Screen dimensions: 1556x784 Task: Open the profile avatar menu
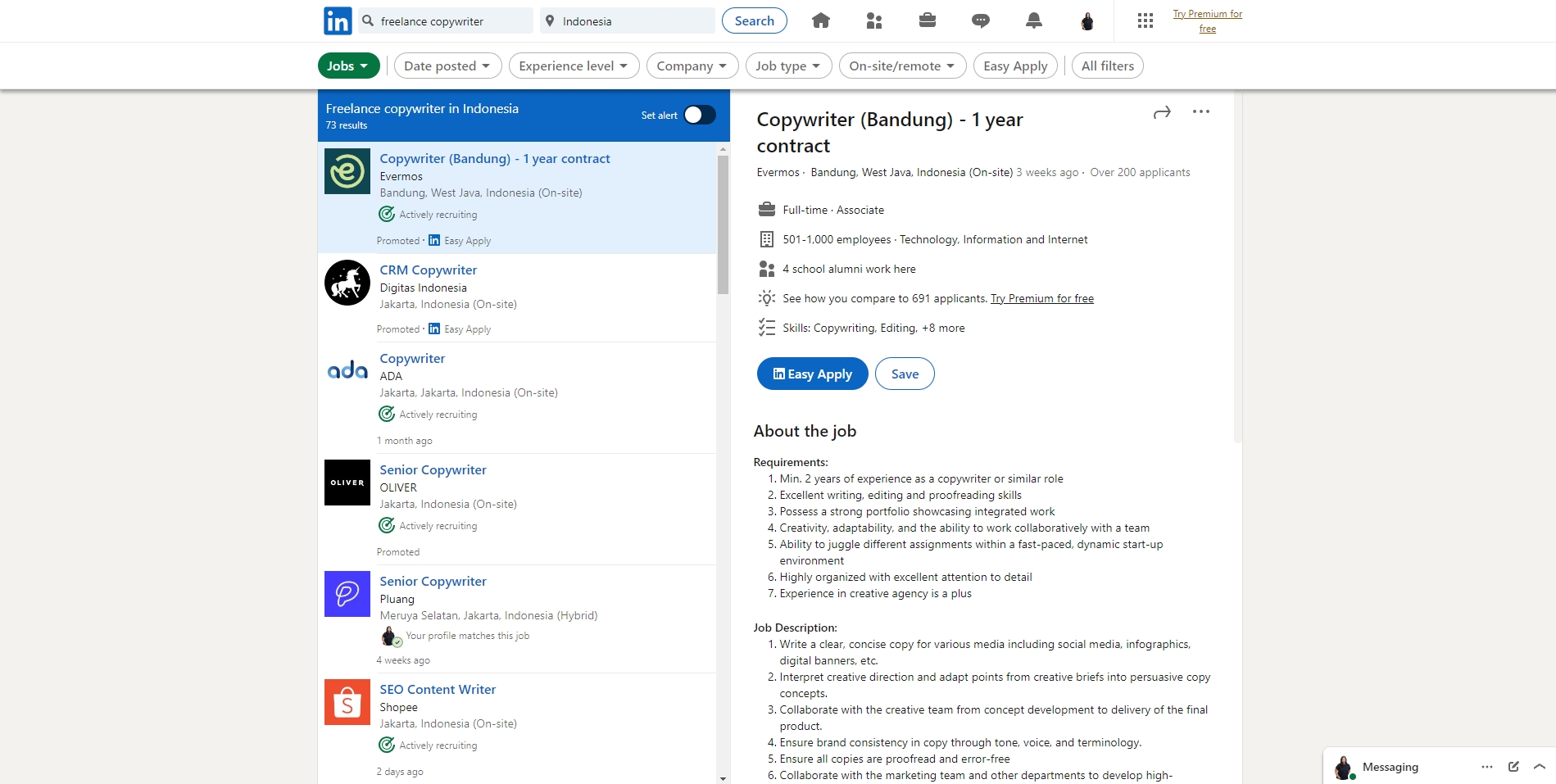[x=1087, y=20]
